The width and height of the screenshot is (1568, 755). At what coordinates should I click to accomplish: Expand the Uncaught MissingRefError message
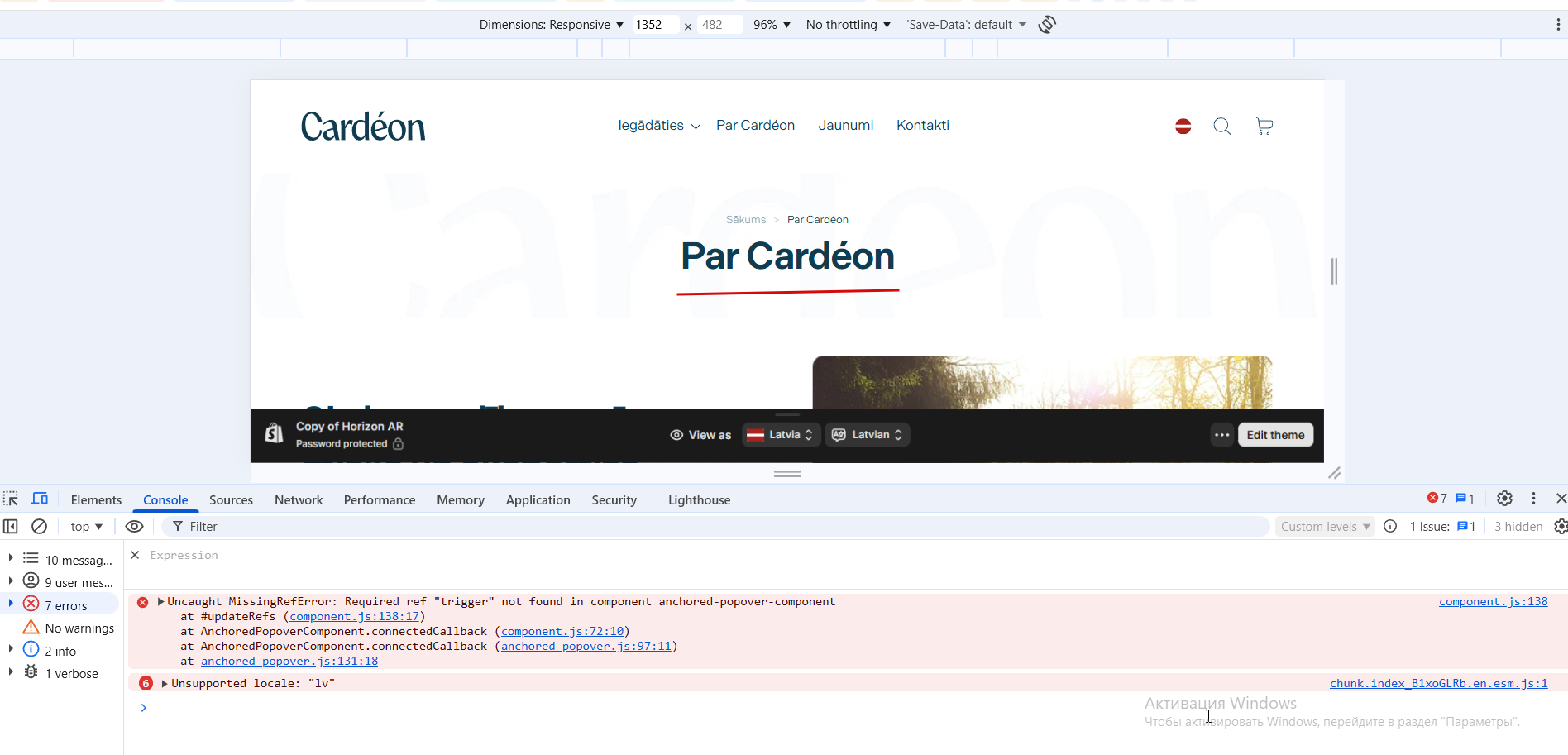click(160, 602)
